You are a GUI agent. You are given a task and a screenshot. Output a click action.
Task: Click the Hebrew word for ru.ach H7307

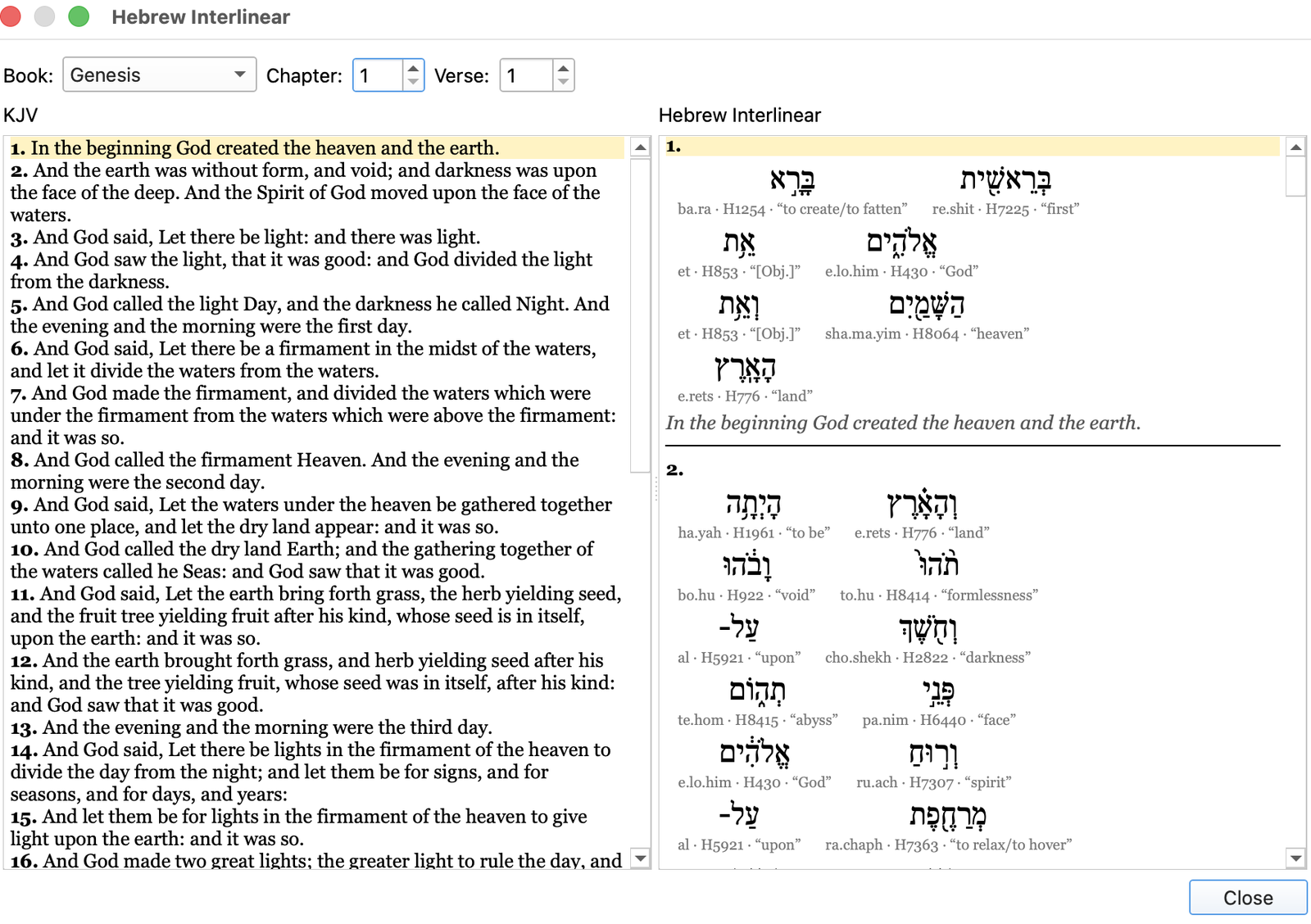(934, 753)
